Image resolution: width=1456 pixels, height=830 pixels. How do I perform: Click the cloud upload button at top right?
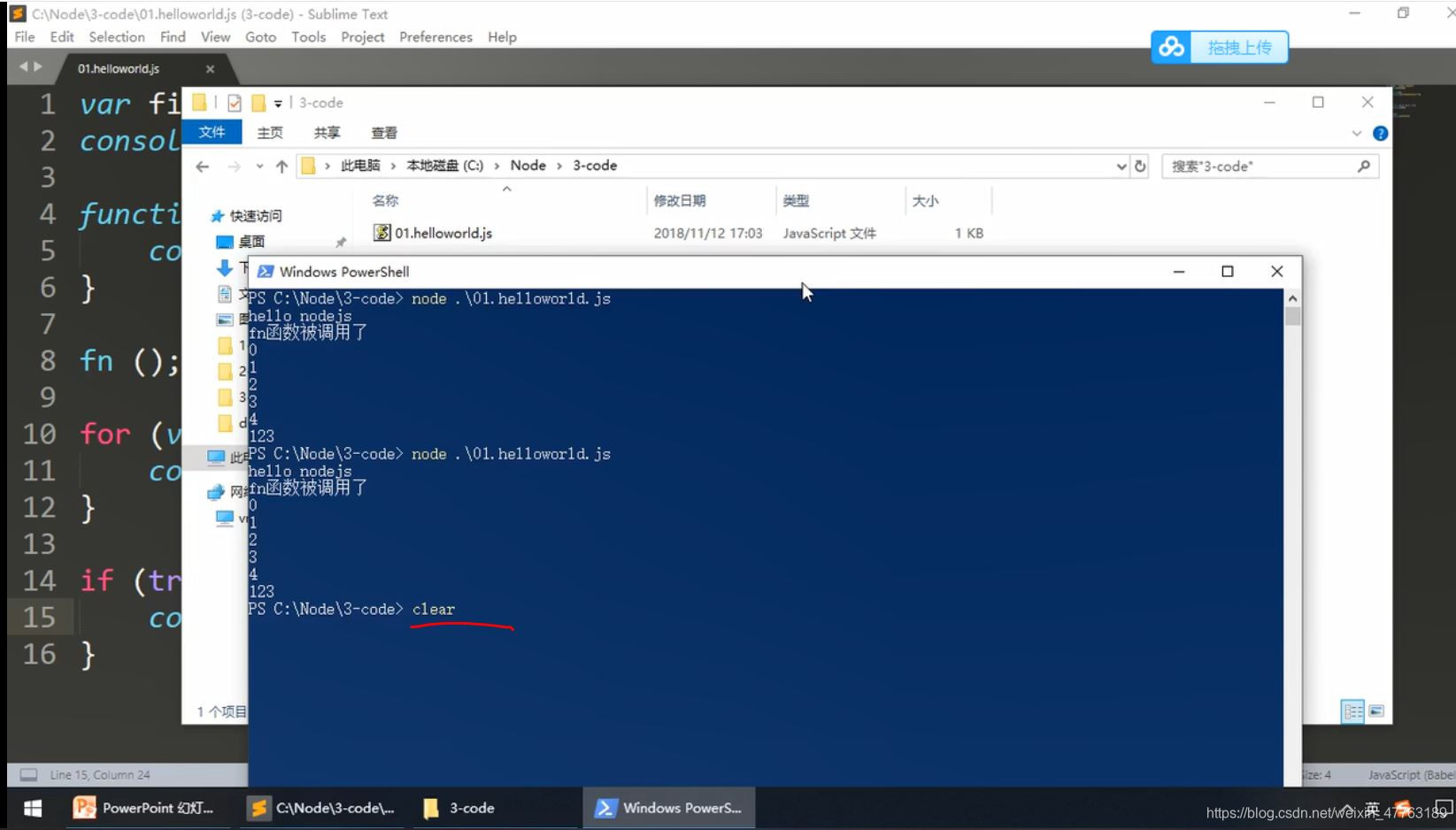click(1220, 47)
